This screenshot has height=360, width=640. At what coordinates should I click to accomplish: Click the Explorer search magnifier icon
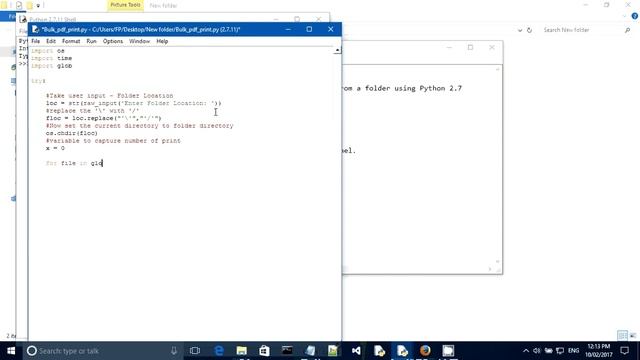coord(627,30)
